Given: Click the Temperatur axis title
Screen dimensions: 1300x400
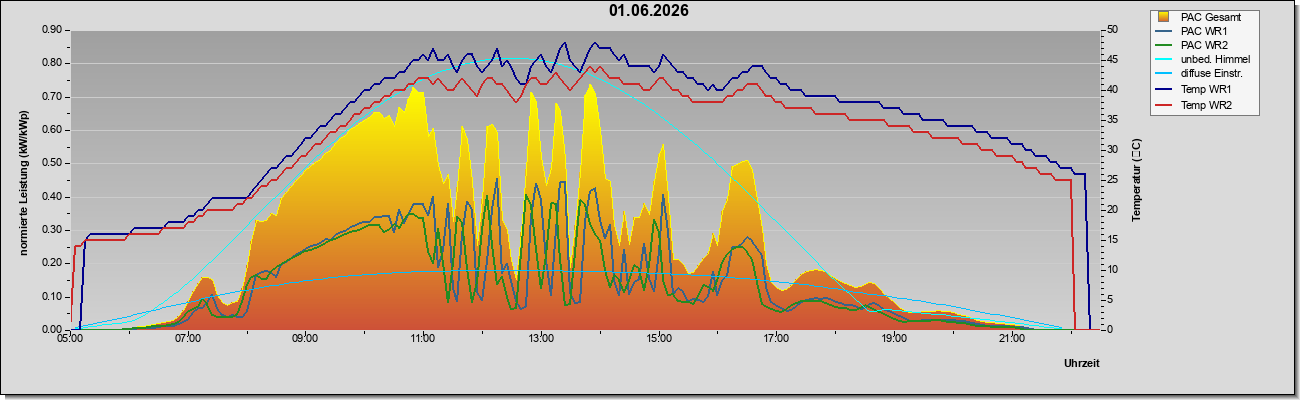Looking at the screenshot, I should pos(1136,180).
